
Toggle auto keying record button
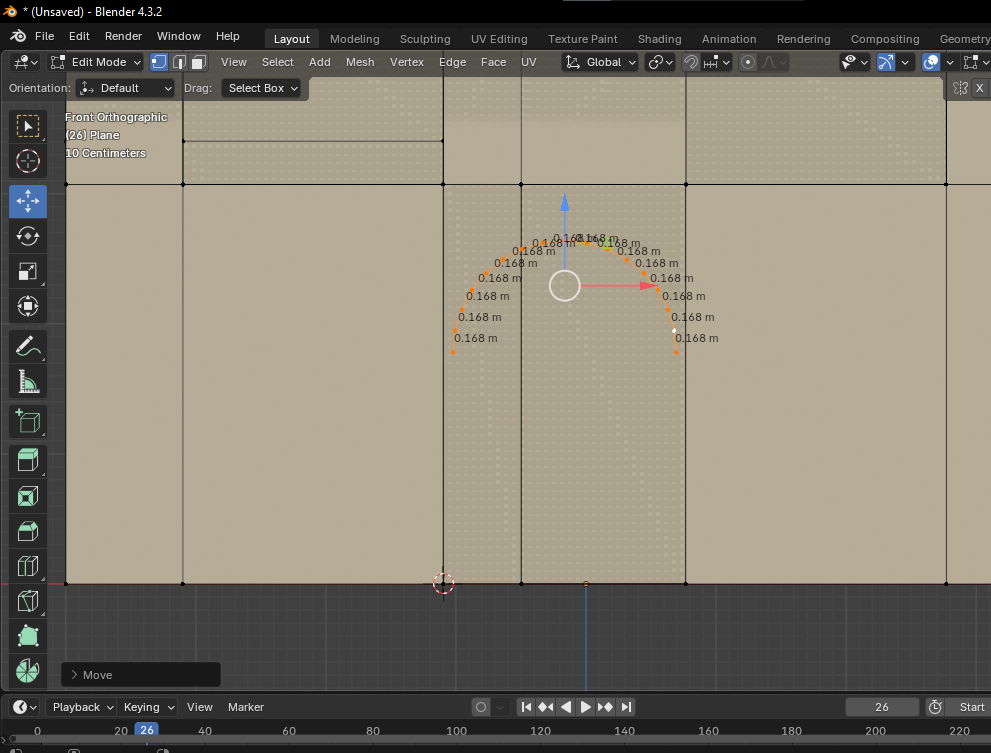coord(481,707)
